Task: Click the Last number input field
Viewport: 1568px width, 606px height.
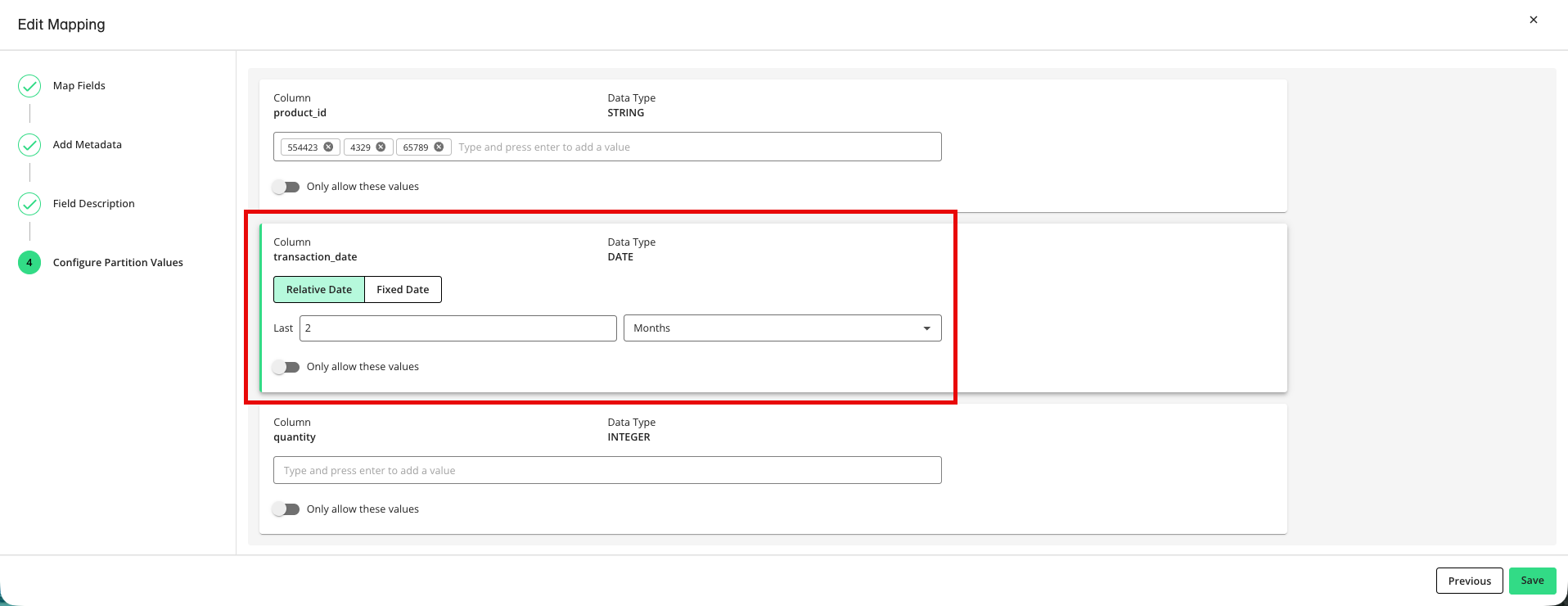Action: click(x=458, y=328)
